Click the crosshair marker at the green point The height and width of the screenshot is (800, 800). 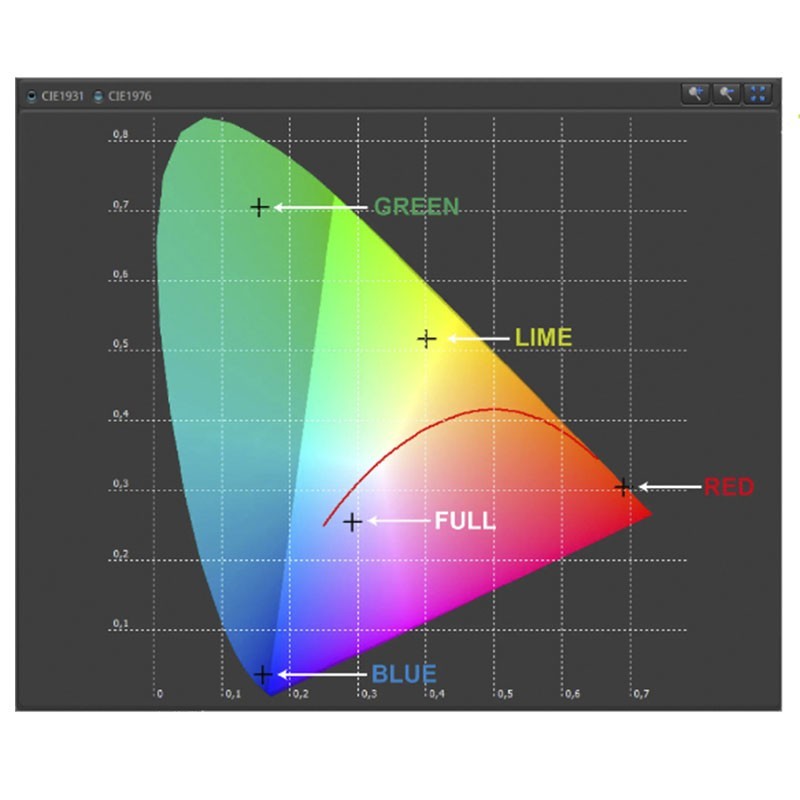(x=260, y=207)
